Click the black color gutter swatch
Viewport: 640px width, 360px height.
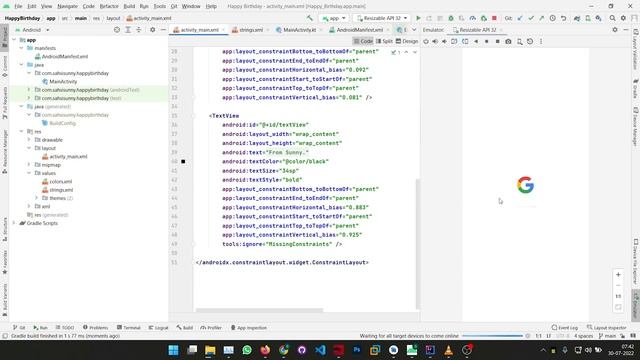point(183,162)
